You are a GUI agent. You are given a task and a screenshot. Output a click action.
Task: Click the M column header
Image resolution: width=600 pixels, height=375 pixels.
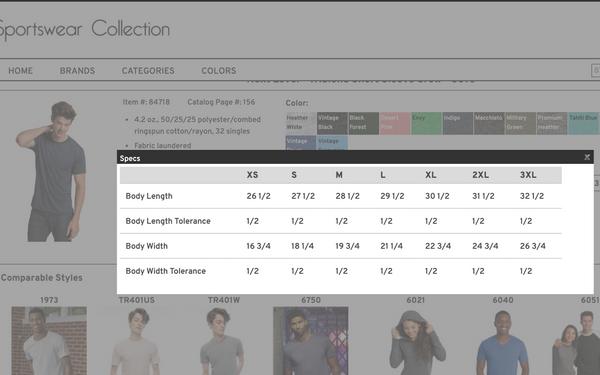tap(339, 175)
